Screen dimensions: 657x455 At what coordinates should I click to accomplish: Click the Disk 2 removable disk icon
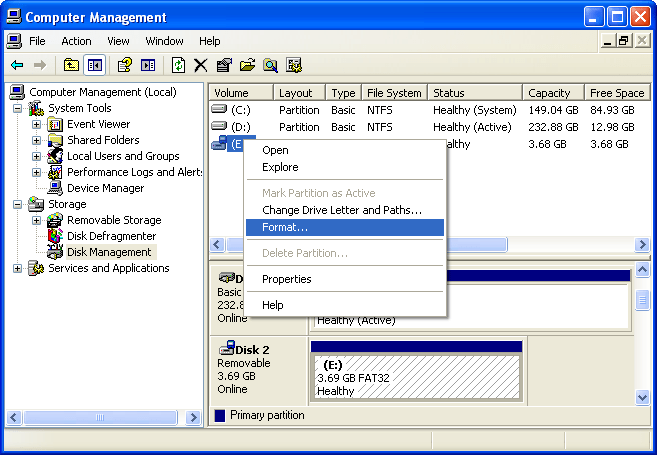227,348
